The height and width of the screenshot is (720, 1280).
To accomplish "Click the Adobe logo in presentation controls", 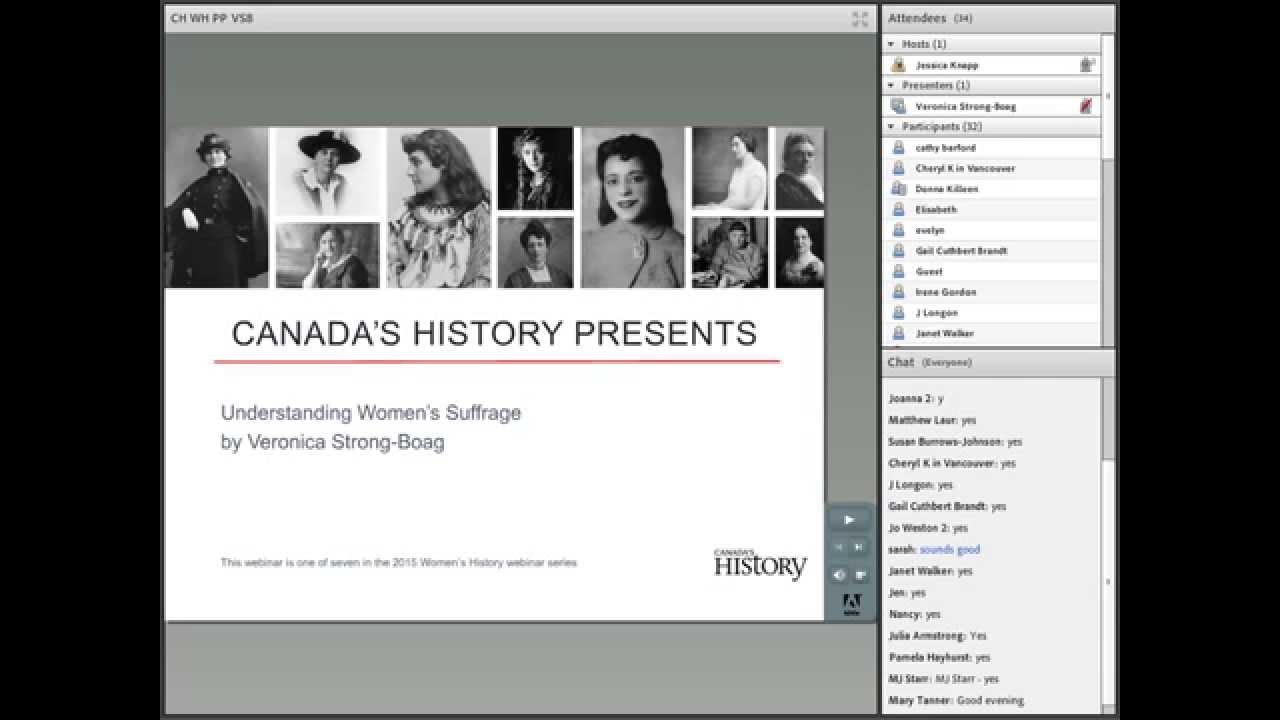I will point(851,604).
